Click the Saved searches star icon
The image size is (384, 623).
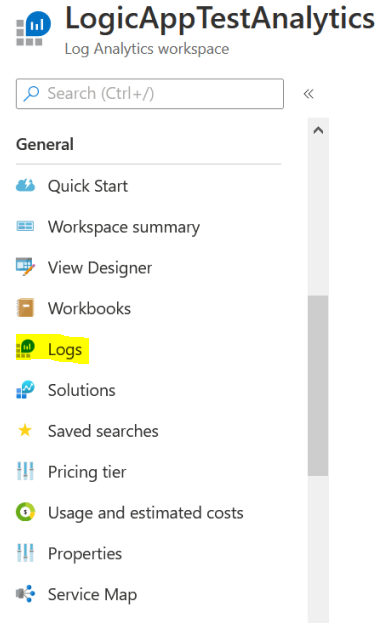point(25,430)
